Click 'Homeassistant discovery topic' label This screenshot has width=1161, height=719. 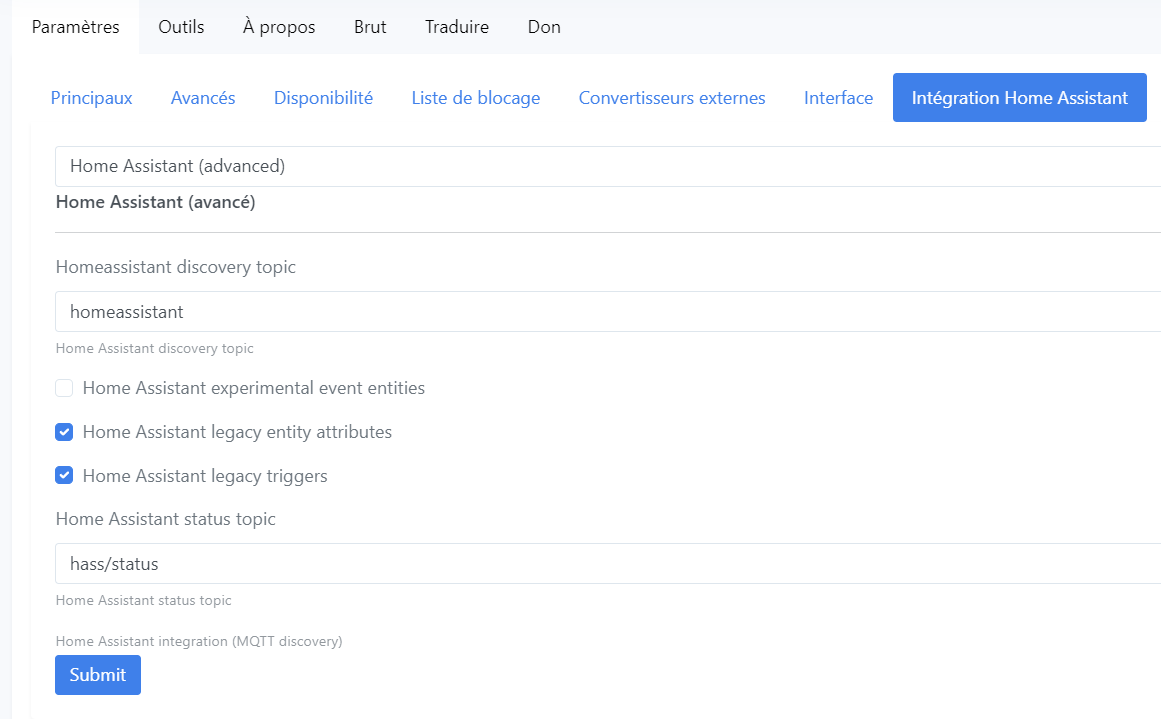tap(175, 267)
